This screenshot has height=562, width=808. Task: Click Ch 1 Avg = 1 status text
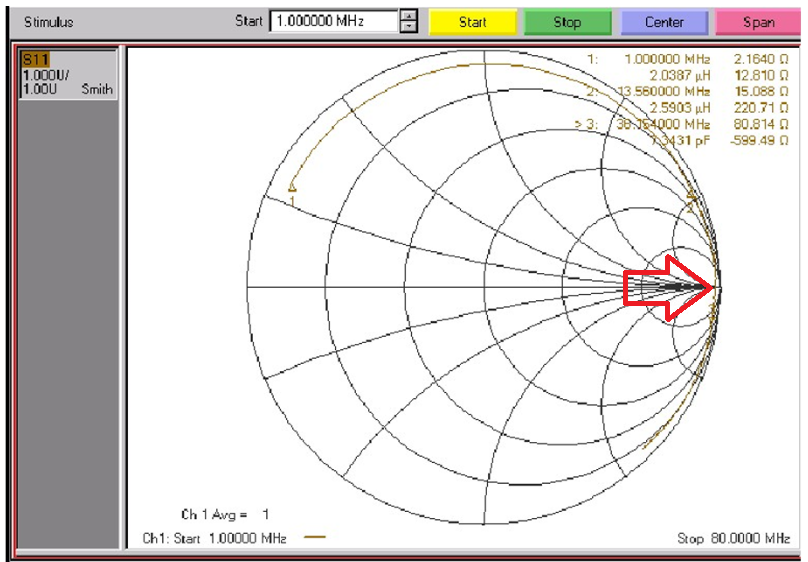[225, 514]
